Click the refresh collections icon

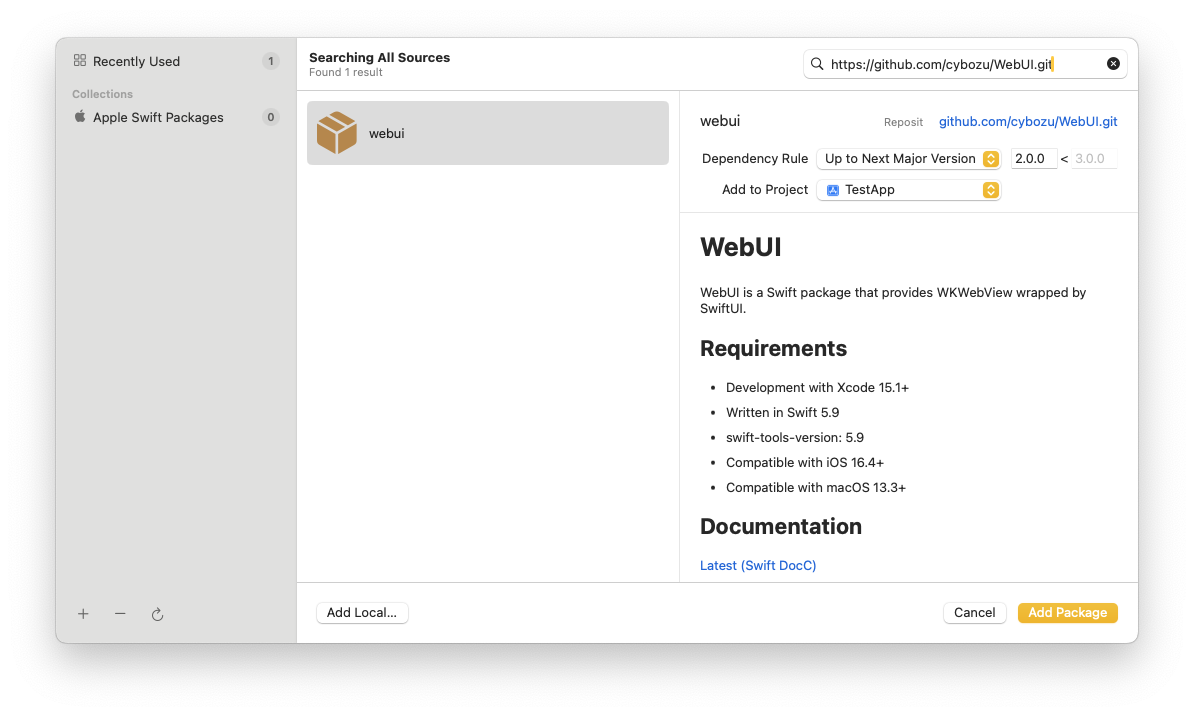157,614
